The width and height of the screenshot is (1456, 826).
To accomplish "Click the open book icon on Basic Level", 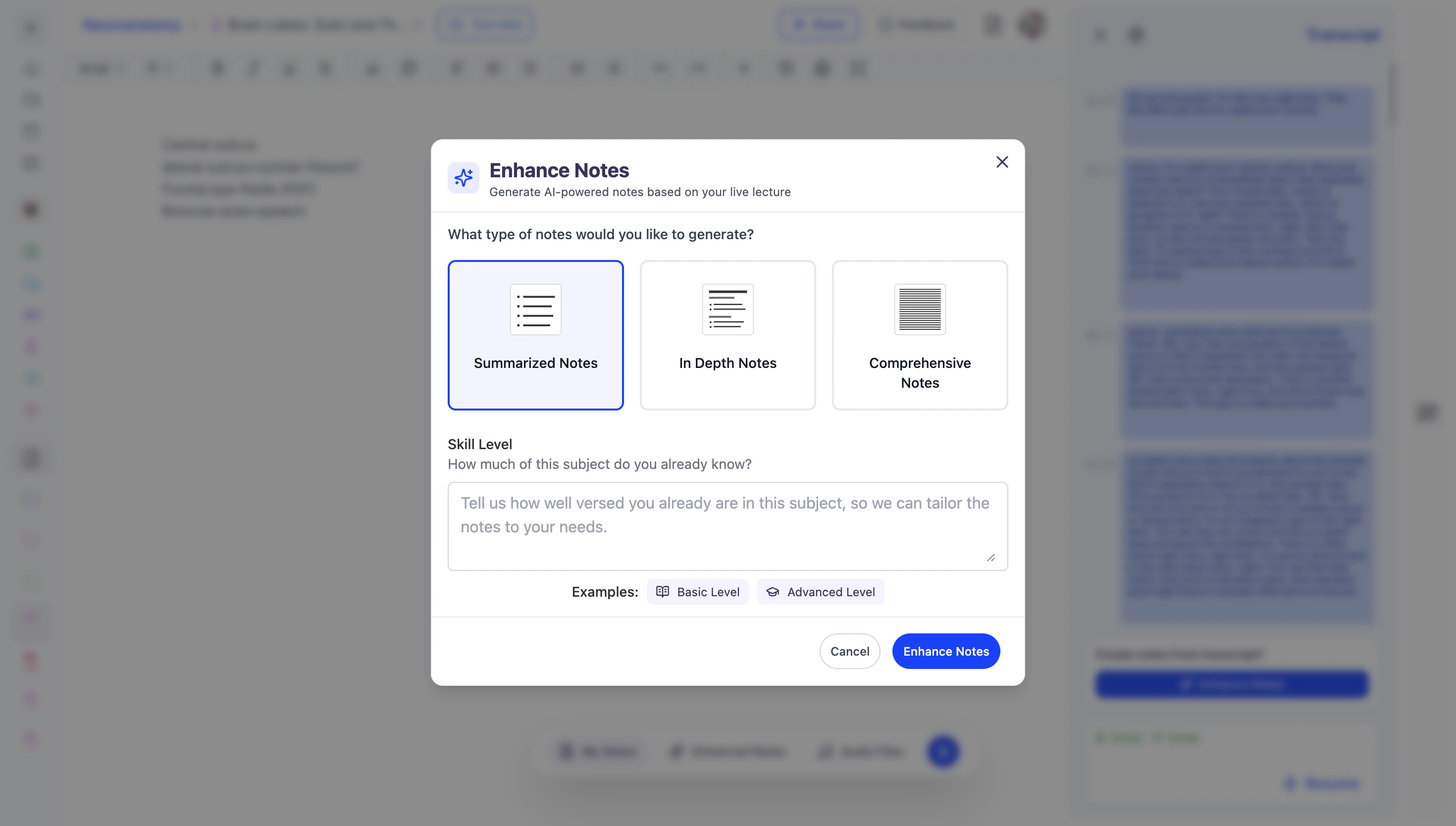I will point(663,592).
